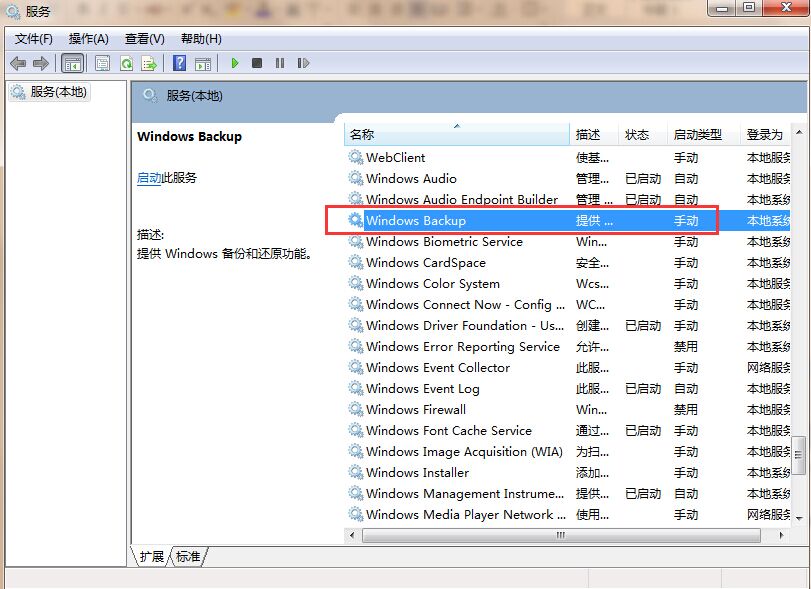This screenshot has width=811, height=589.
Task: Click the vertical scrollbar thumb
Action: (799, 455)
